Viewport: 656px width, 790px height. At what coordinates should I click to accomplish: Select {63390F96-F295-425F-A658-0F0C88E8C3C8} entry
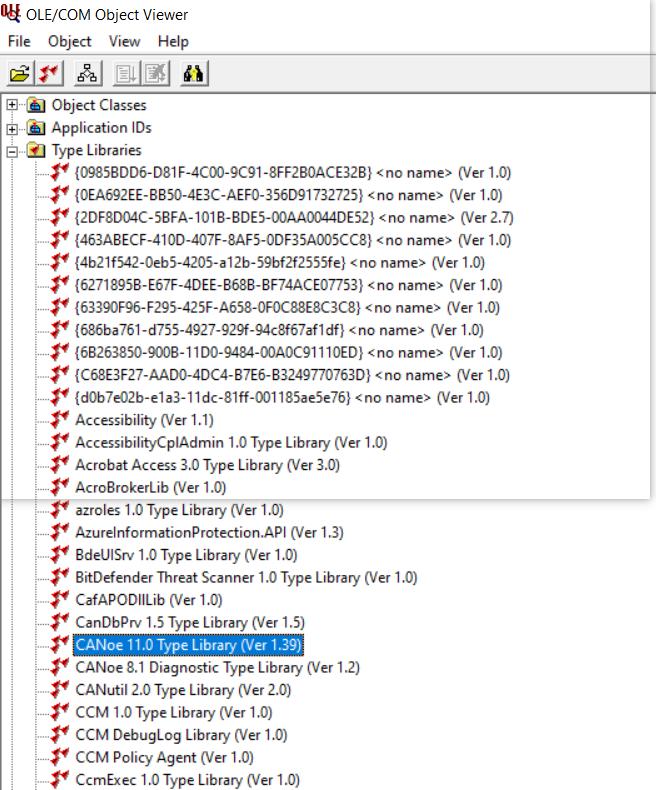click(287, 308)
